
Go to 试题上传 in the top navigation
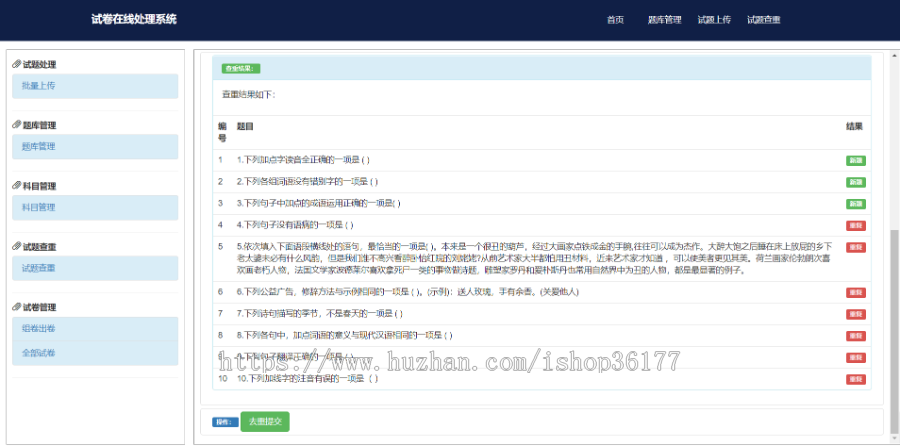[x=714, y=20]
